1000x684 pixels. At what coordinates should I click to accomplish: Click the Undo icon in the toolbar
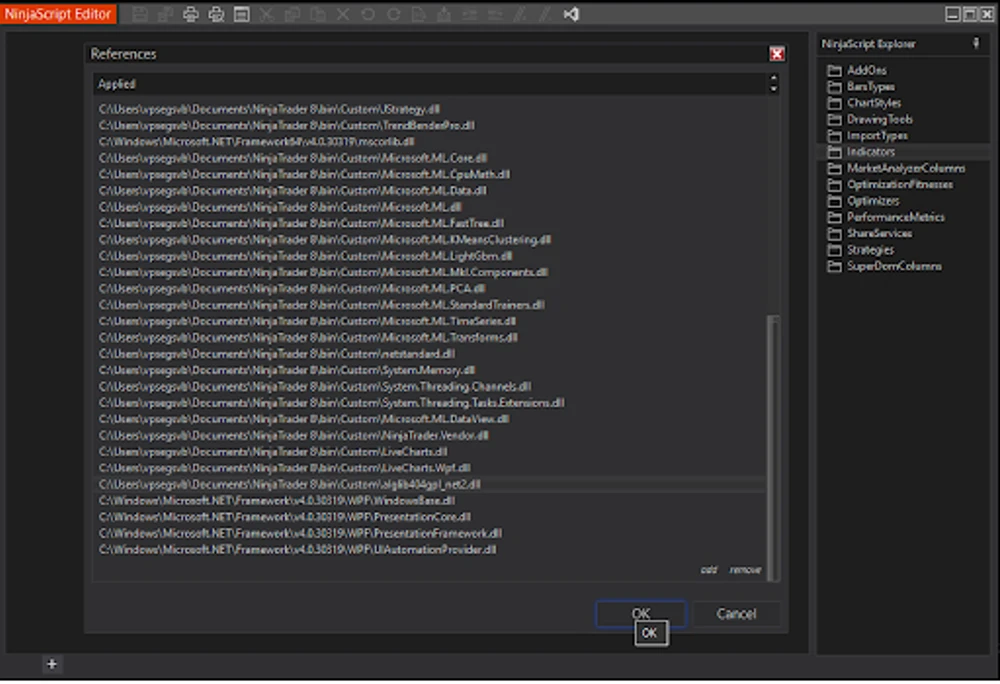(368, 14)
